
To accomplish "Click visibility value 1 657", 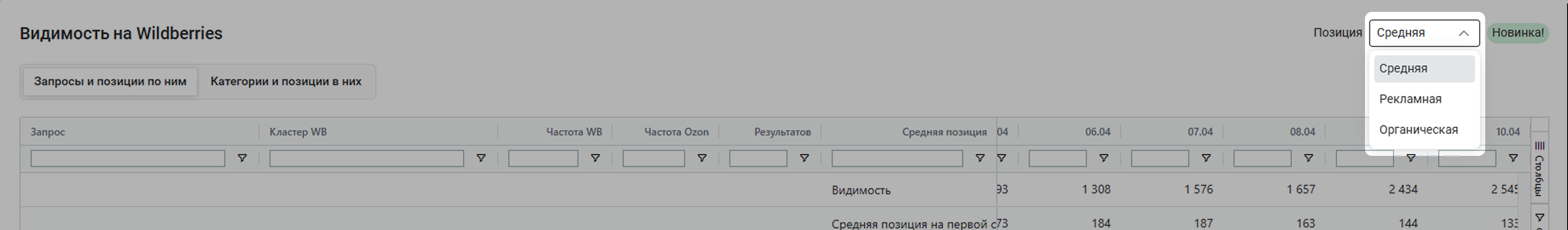I will point(1300,190).
